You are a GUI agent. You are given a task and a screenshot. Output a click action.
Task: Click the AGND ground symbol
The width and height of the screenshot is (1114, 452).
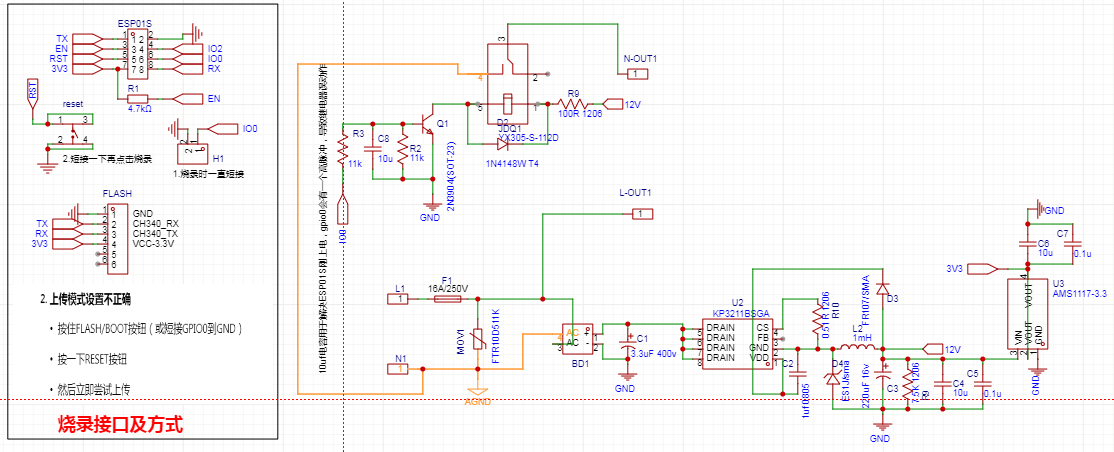477,393
